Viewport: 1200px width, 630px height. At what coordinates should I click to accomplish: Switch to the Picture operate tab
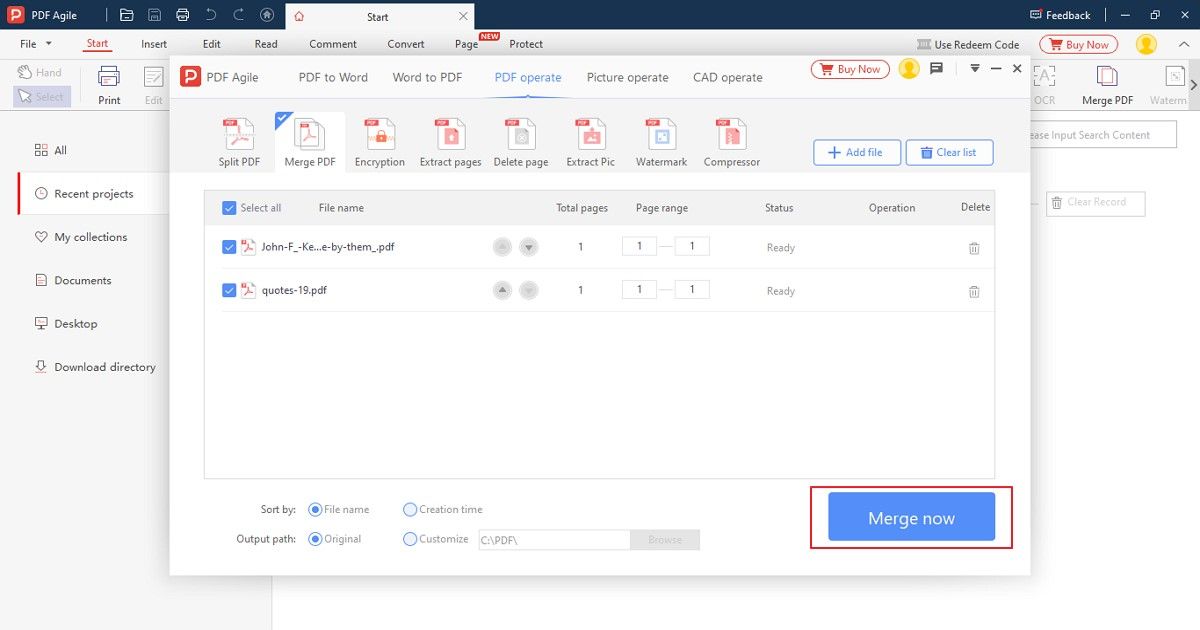628,77
